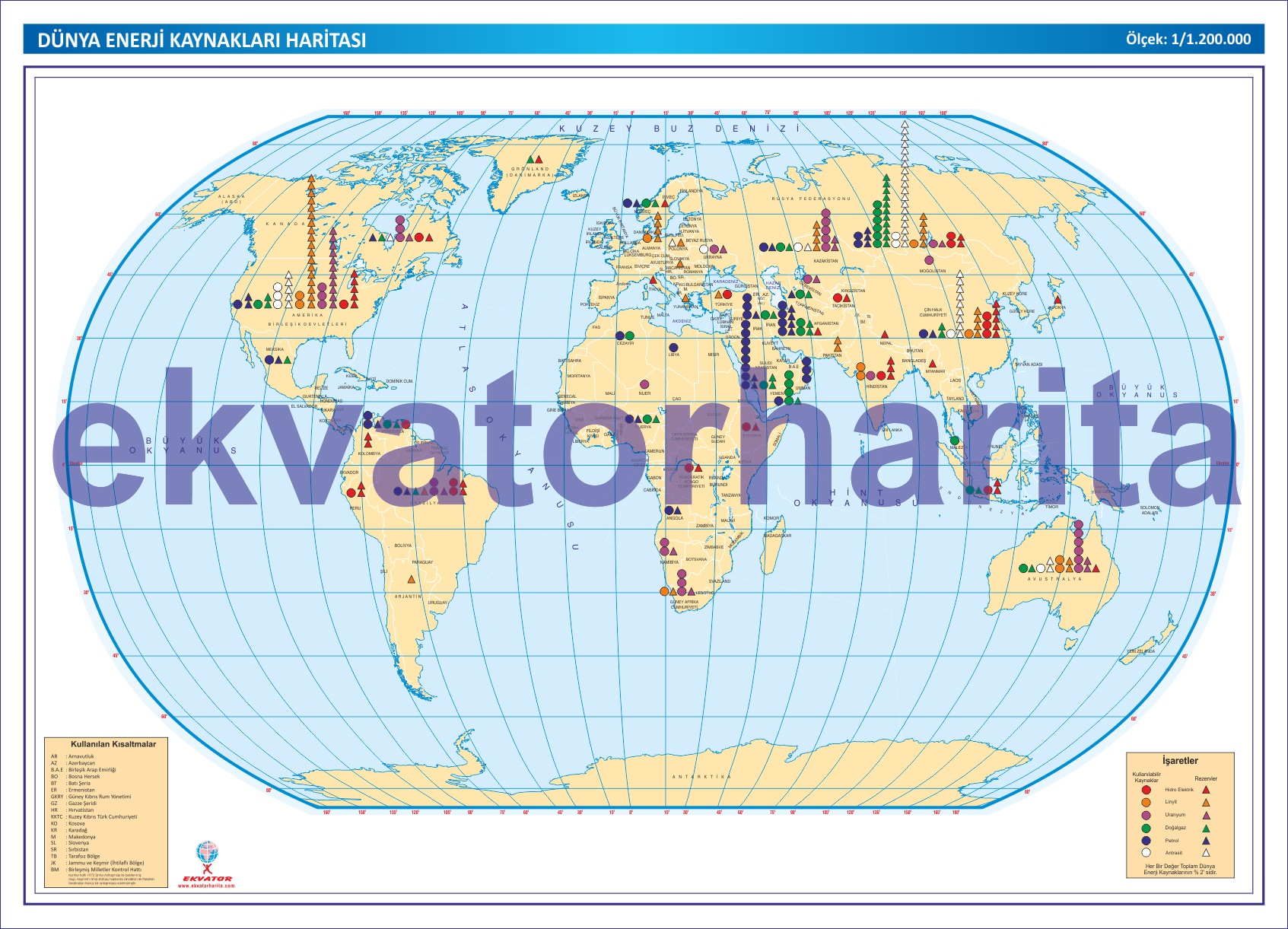Screen dimensions: 1288x929
Task: Click the Linyit label in the legend
Action: pos(1171,802)
